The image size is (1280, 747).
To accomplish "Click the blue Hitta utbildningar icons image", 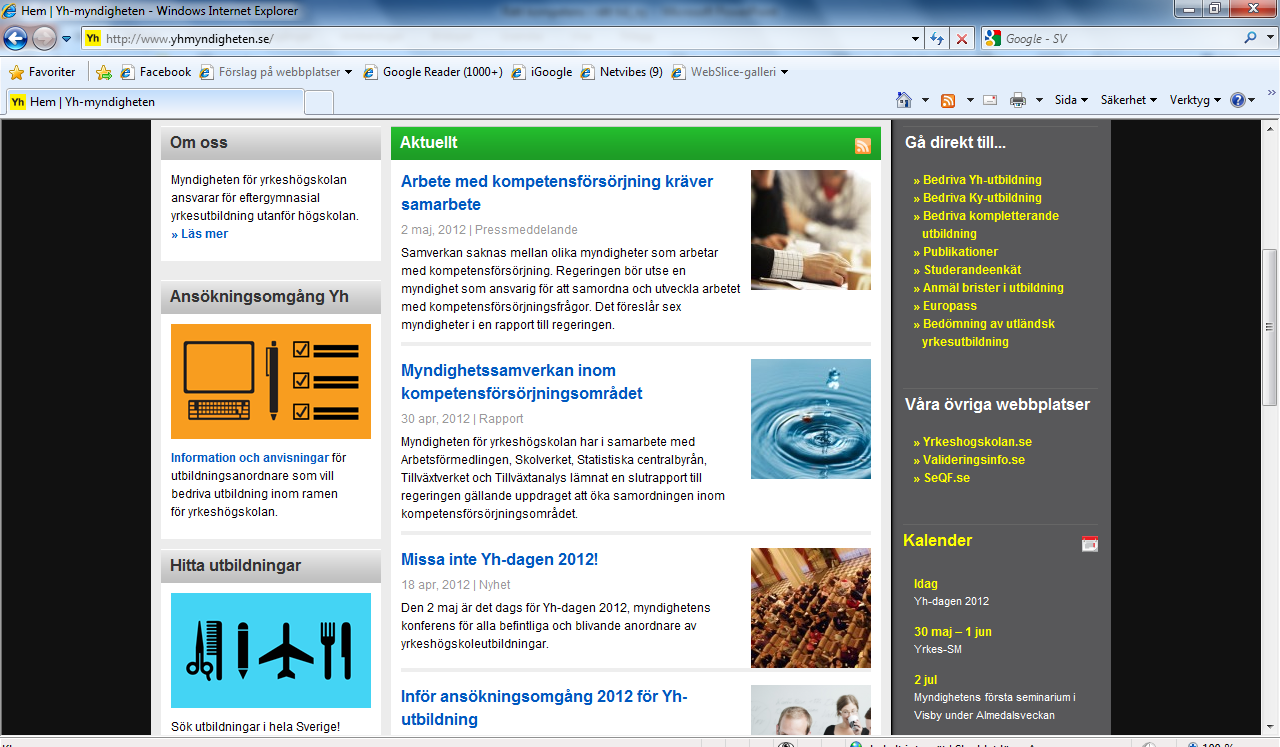I will pyautogui.click(x=271, y=651).
